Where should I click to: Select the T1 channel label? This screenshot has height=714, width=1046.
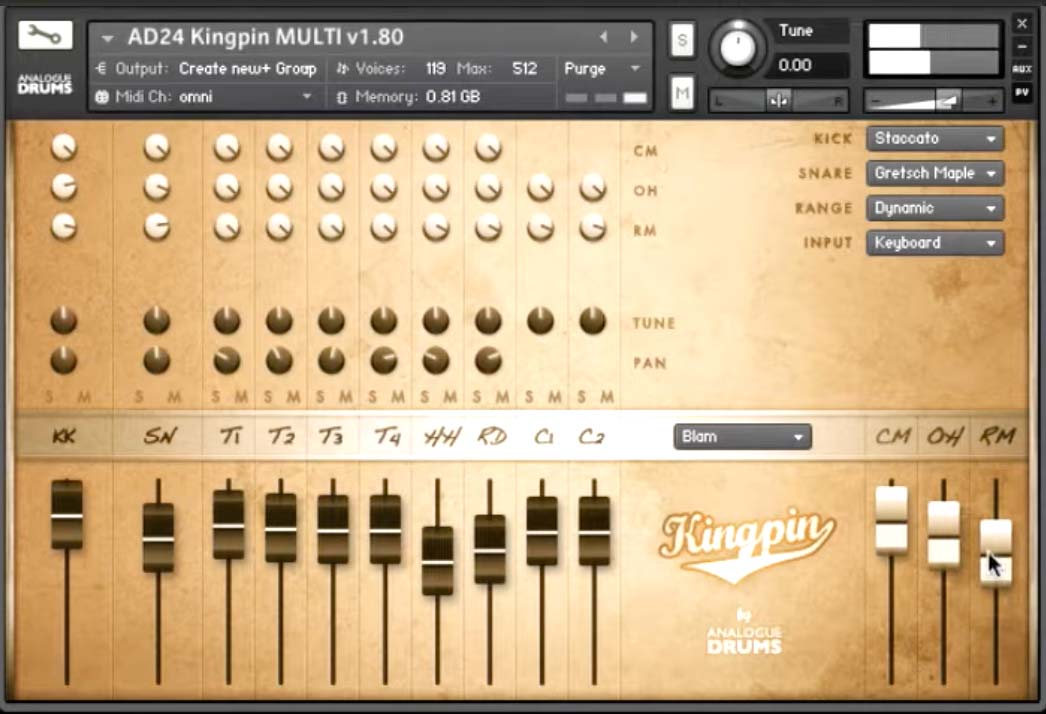point(231,436)
